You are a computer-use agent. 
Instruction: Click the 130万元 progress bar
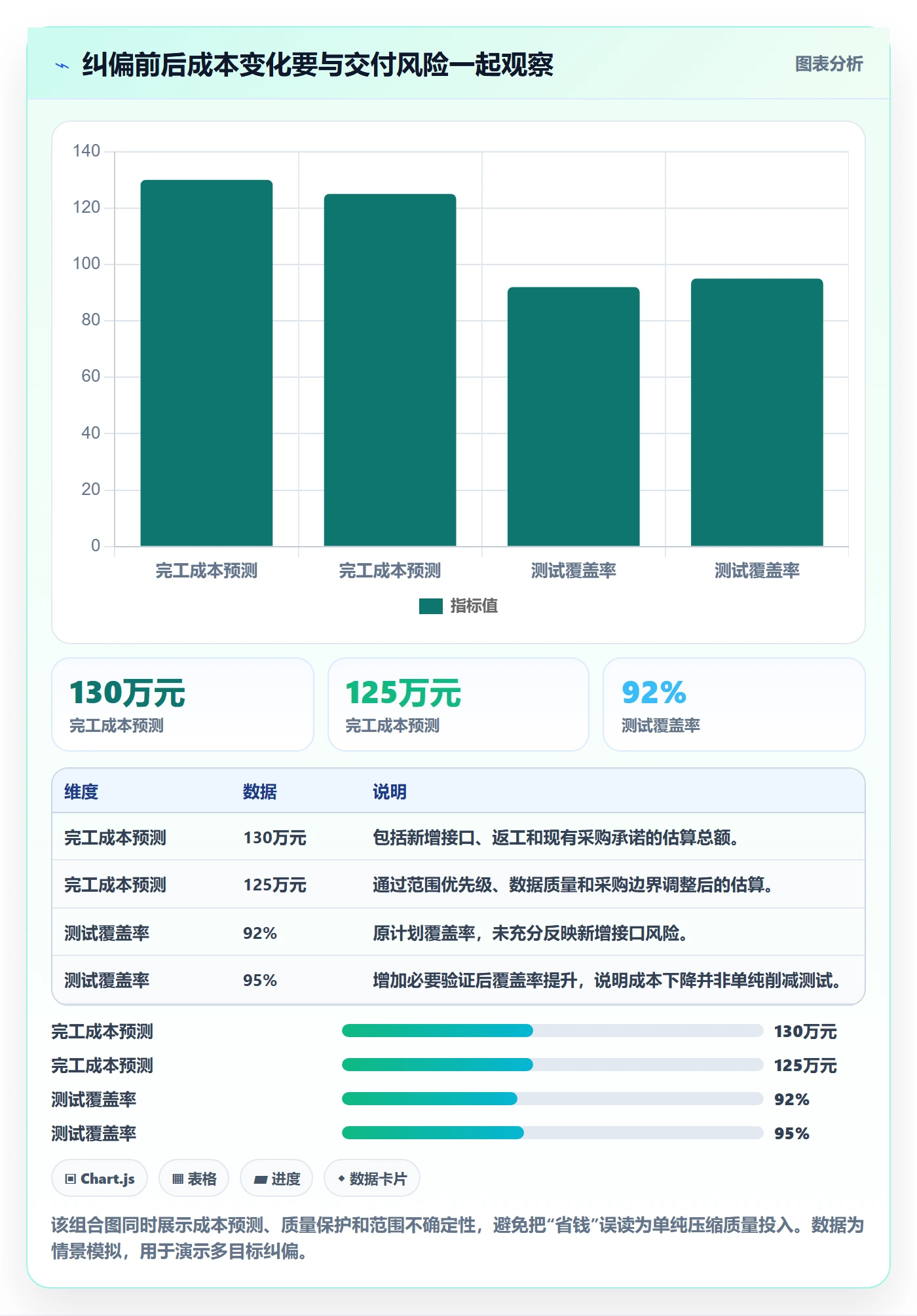(552, 1031)
